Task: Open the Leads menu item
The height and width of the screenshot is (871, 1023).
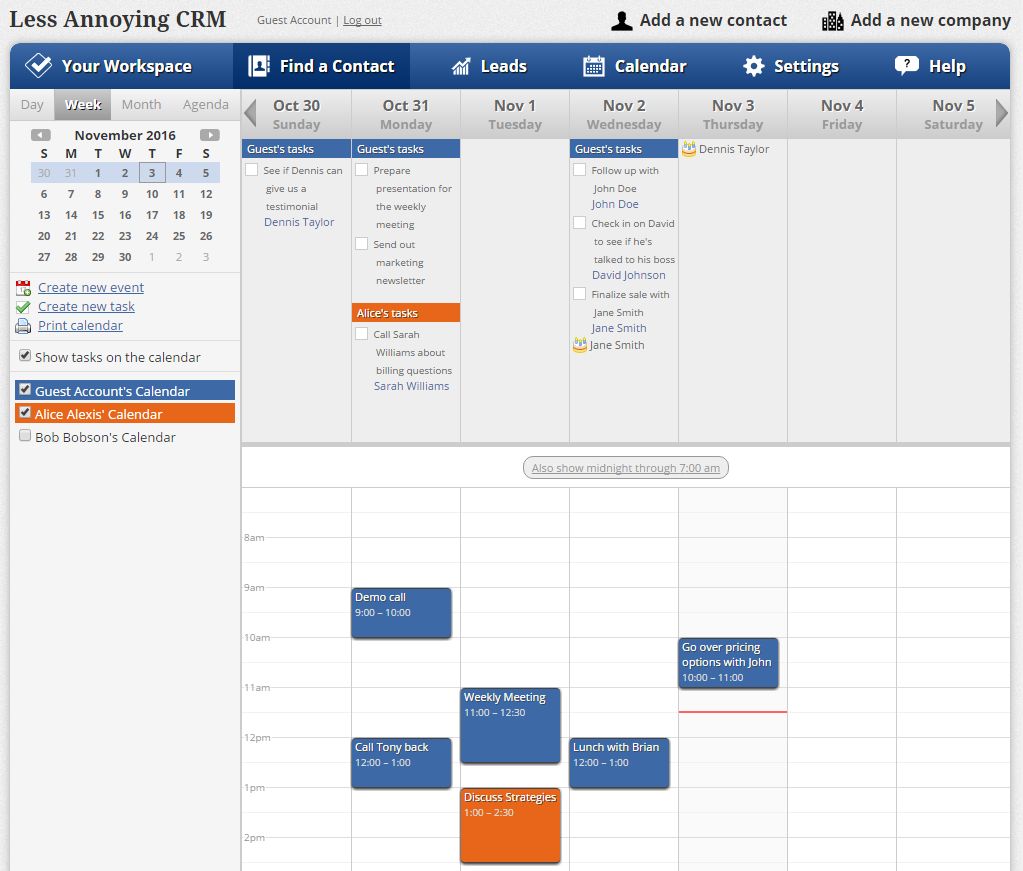Action: [489, 66]
